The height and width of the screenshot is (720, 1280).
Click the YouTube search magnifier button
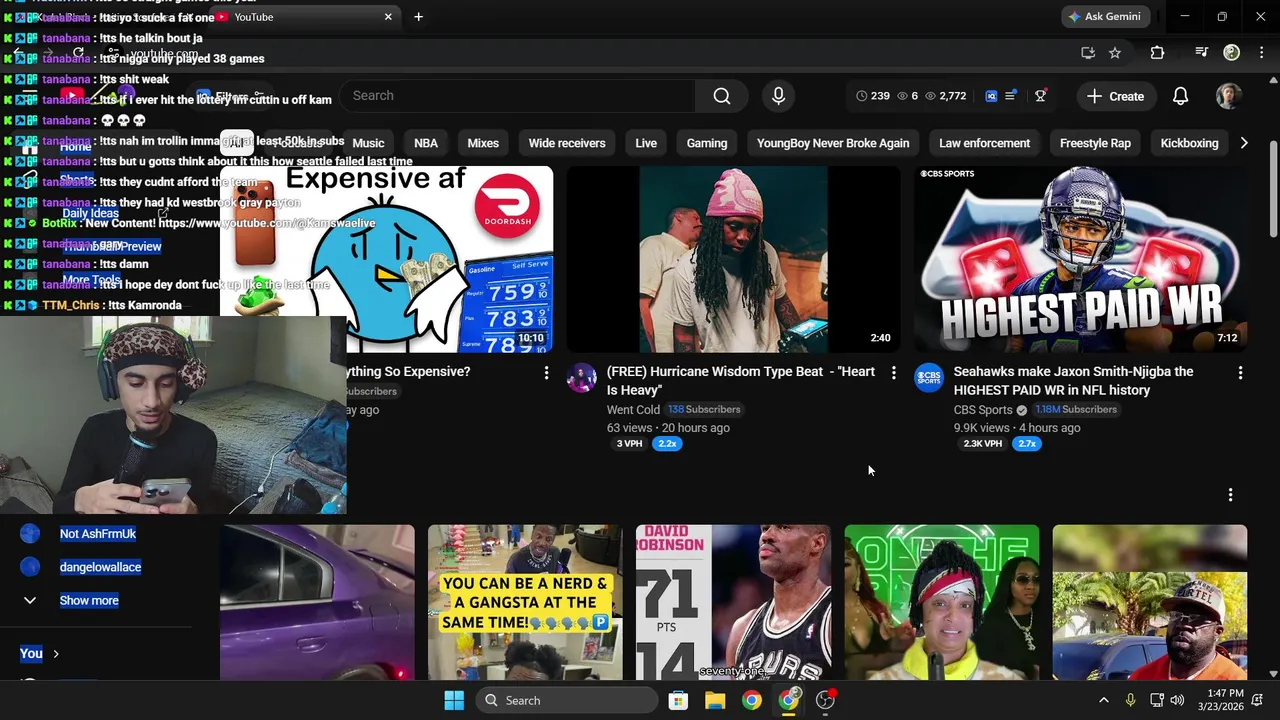tap(722, 96)
